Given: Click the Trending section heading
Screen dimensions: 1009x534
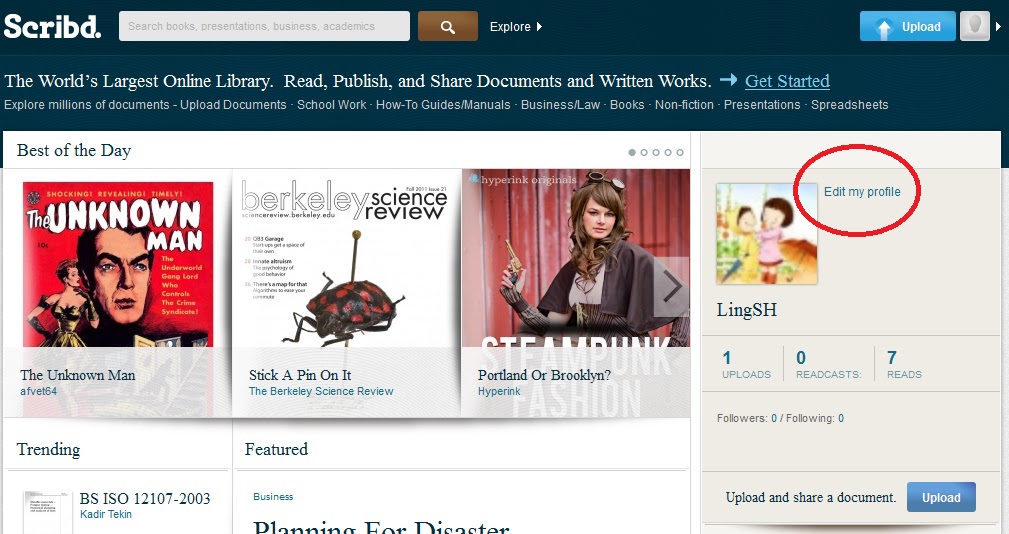Looking at the screenshot, I should (48, 449).
